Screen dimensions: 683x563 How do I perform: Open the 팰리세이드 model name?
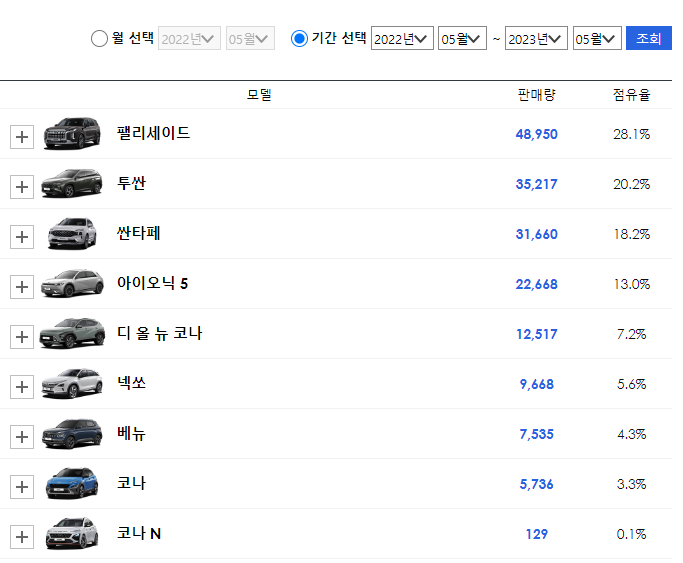[x=153, y=133]
